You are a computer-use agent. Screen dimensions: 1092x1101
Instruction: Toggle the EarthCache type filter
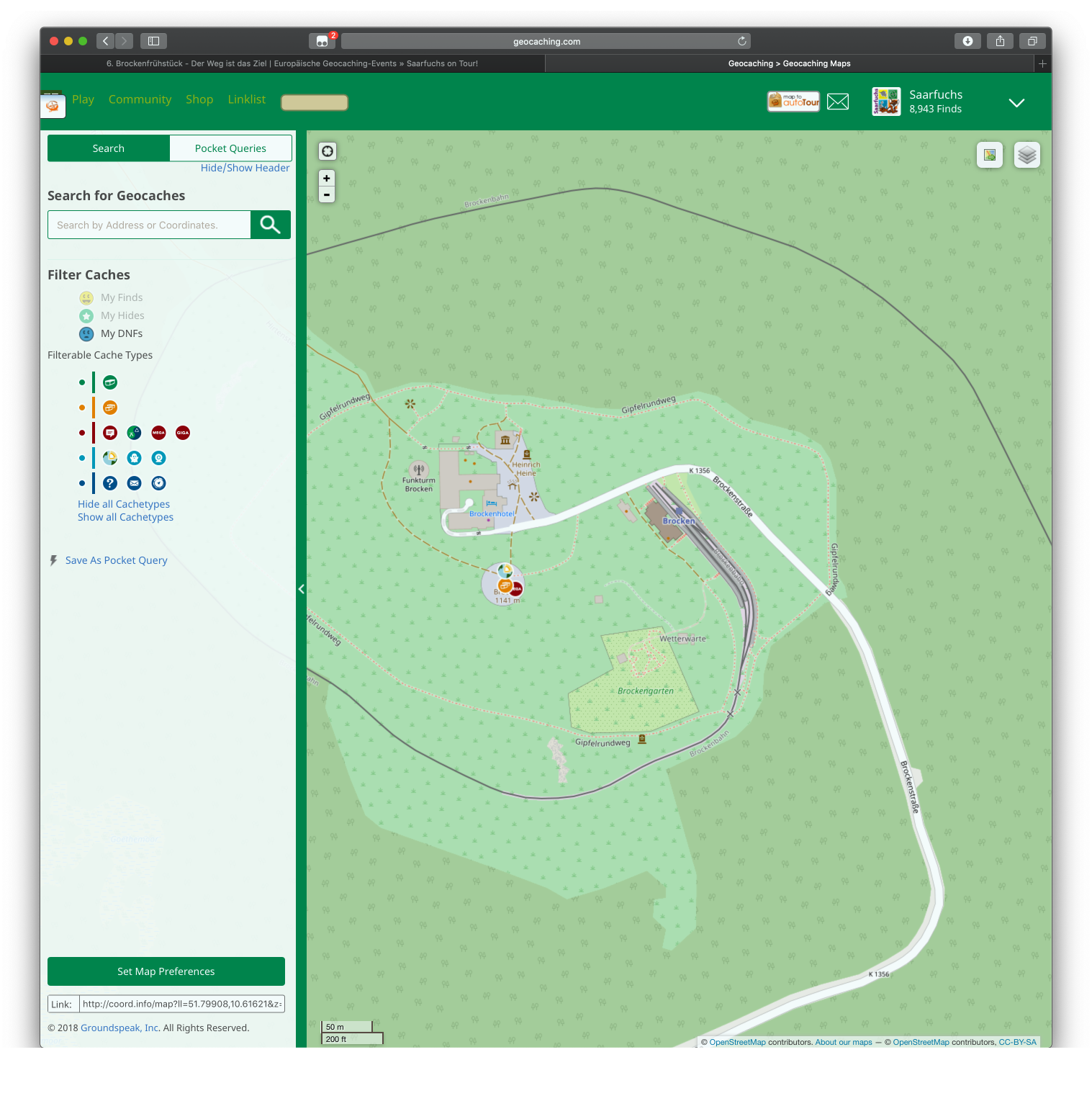[x=110, y=458]
